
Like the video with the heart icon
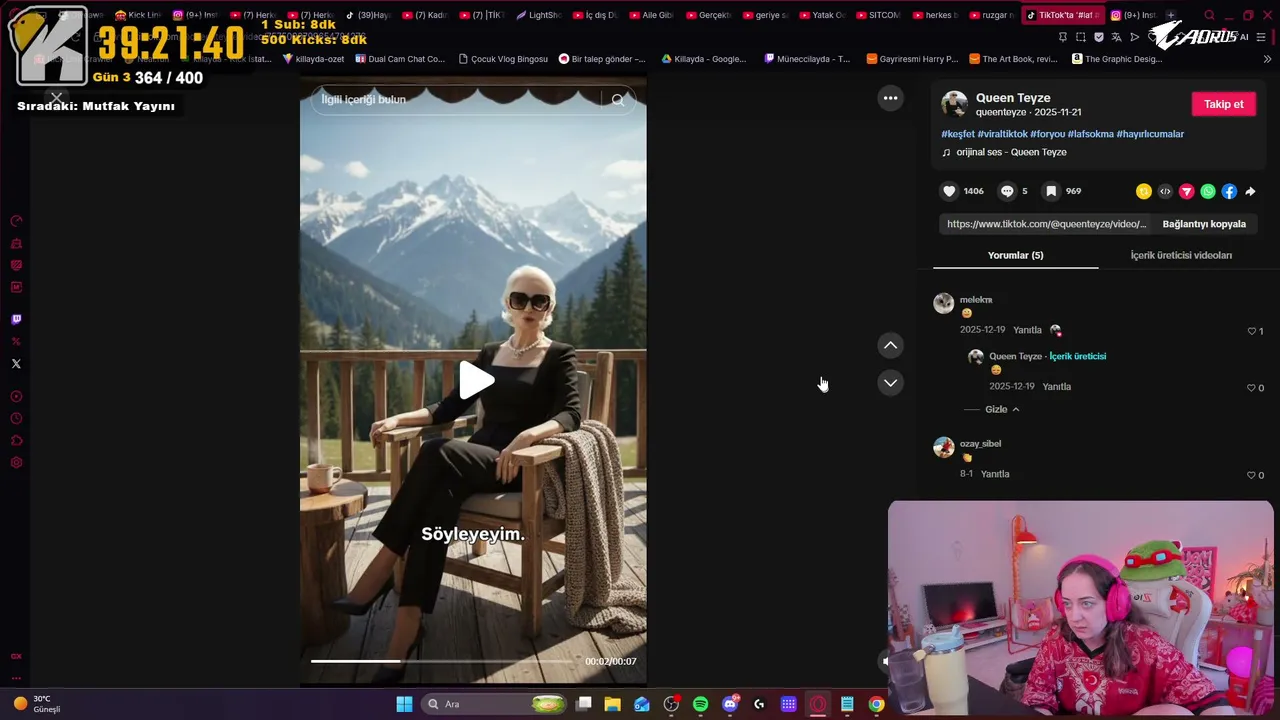coord(949,191)
